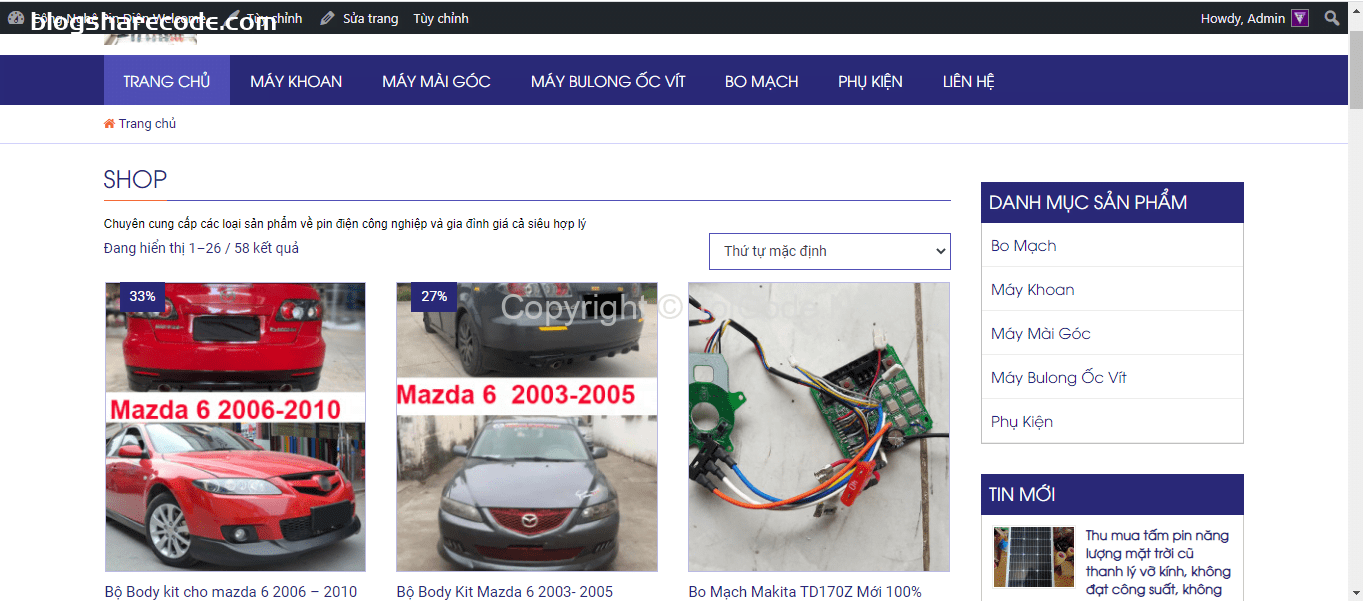
Task: Click the Tùy chỉnh link after Sửa trang
Action: point(441,18)
